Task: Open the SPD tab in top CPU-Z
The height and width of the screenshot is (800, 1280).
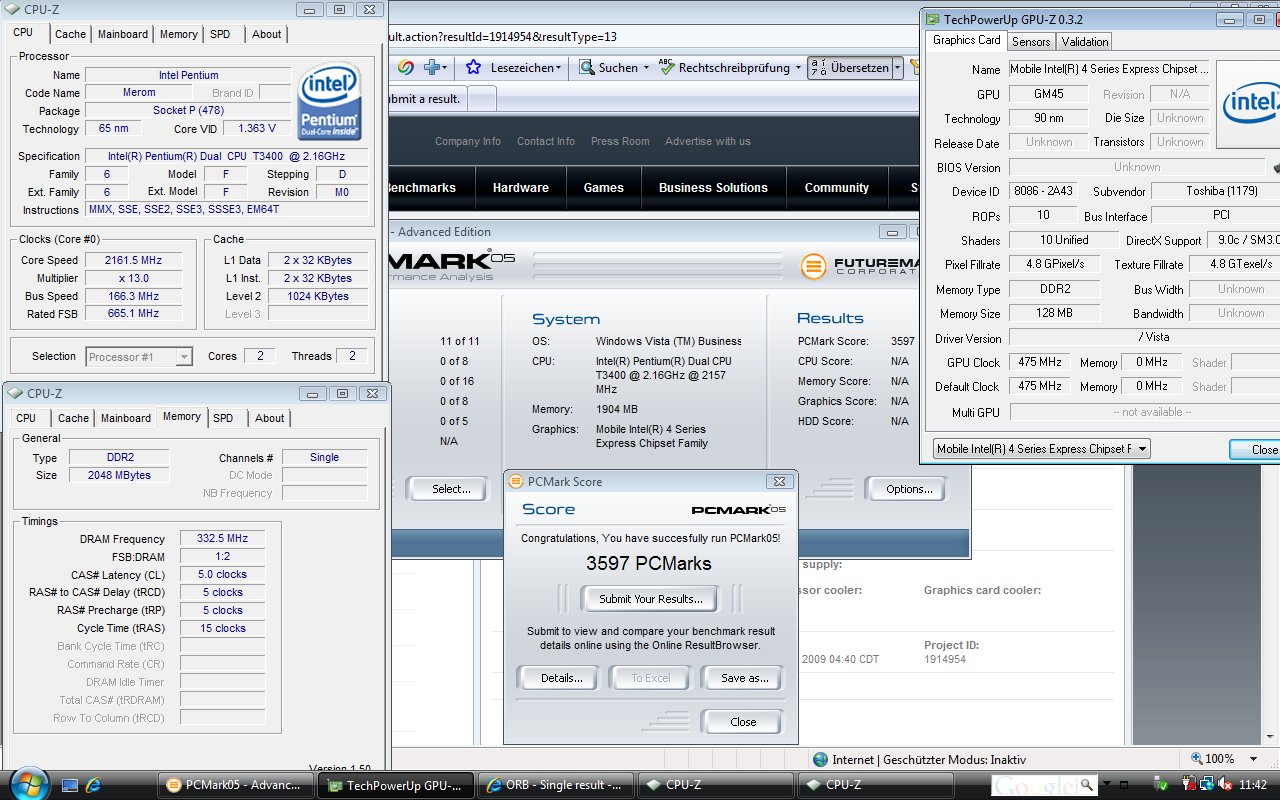Action: [x=220, y=34]
